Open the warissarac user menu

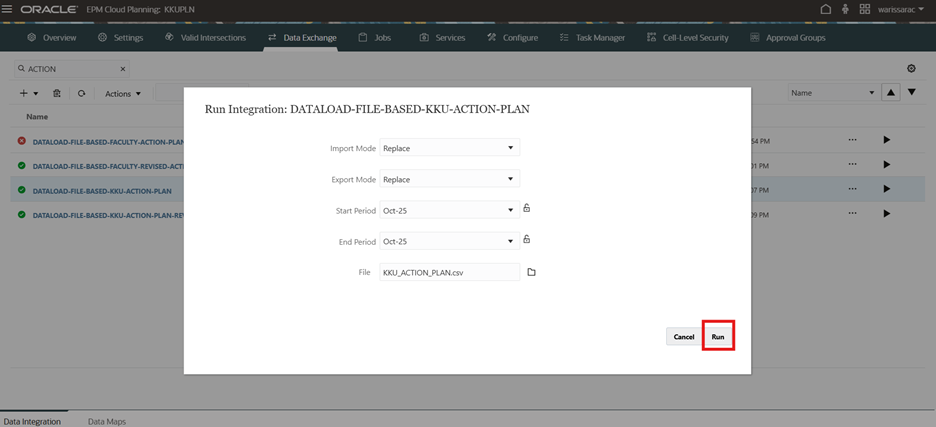pos(899,9)
